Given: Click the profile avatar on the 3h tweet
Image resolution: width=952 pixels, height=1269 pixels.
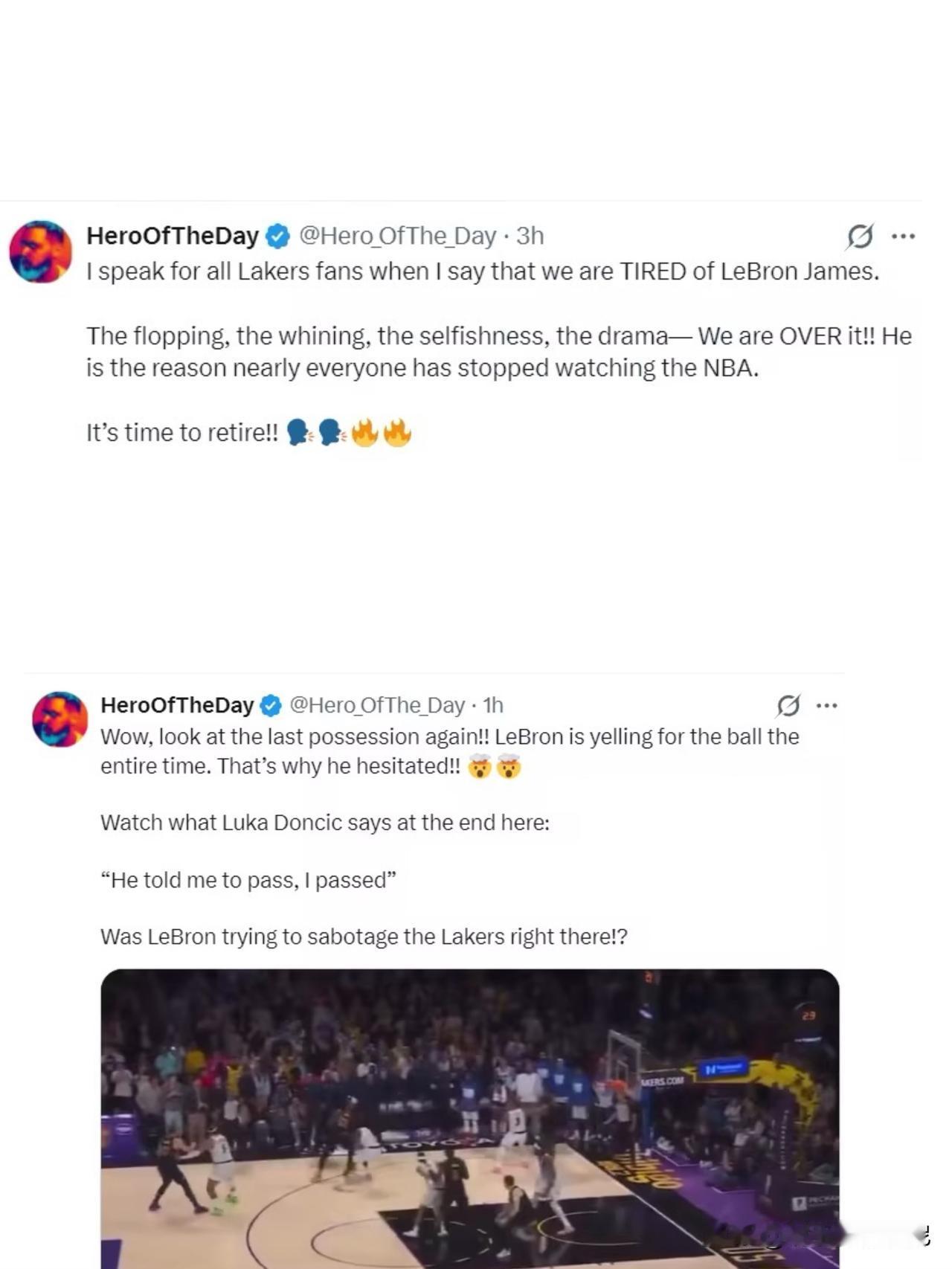Looking at the screenshot, I should click(40, 251).
